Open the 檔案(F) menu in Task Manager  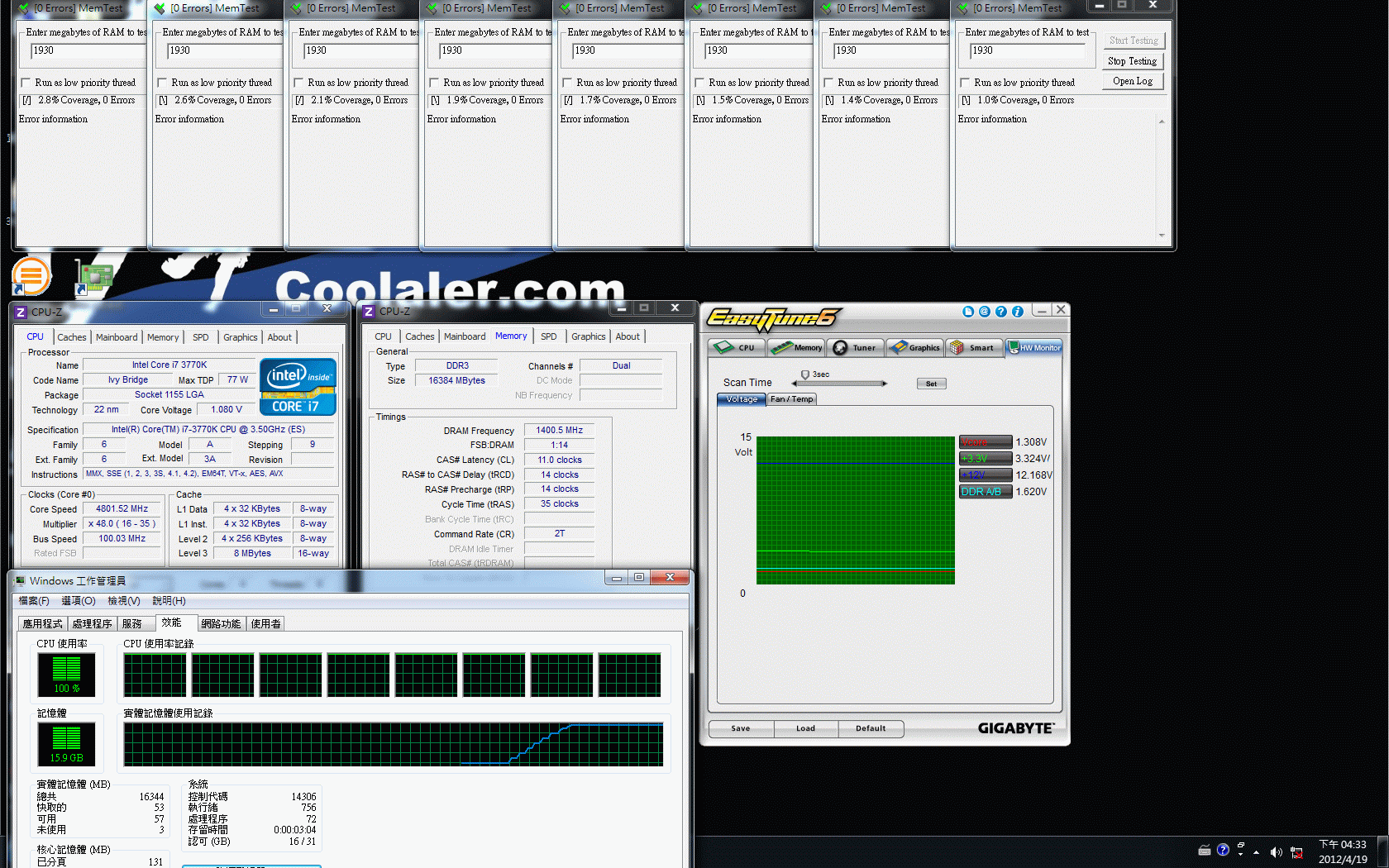click(x=34, y=601)
